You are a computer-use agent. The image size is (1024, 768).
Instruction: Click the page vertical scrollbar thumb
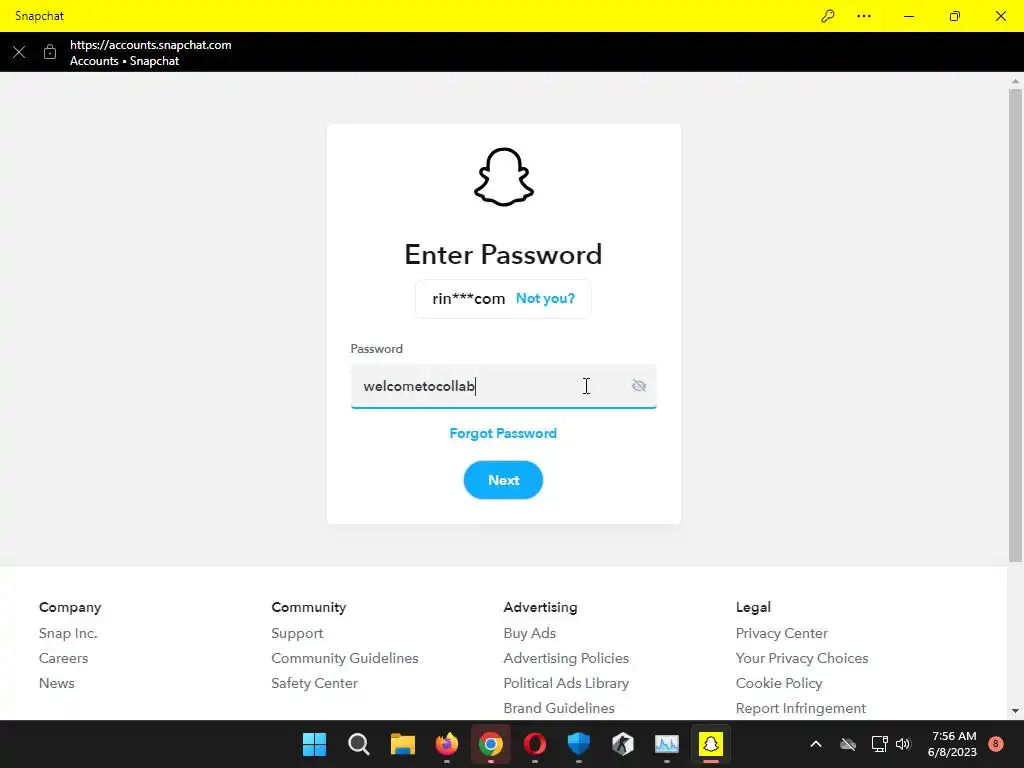[1015, 325]
